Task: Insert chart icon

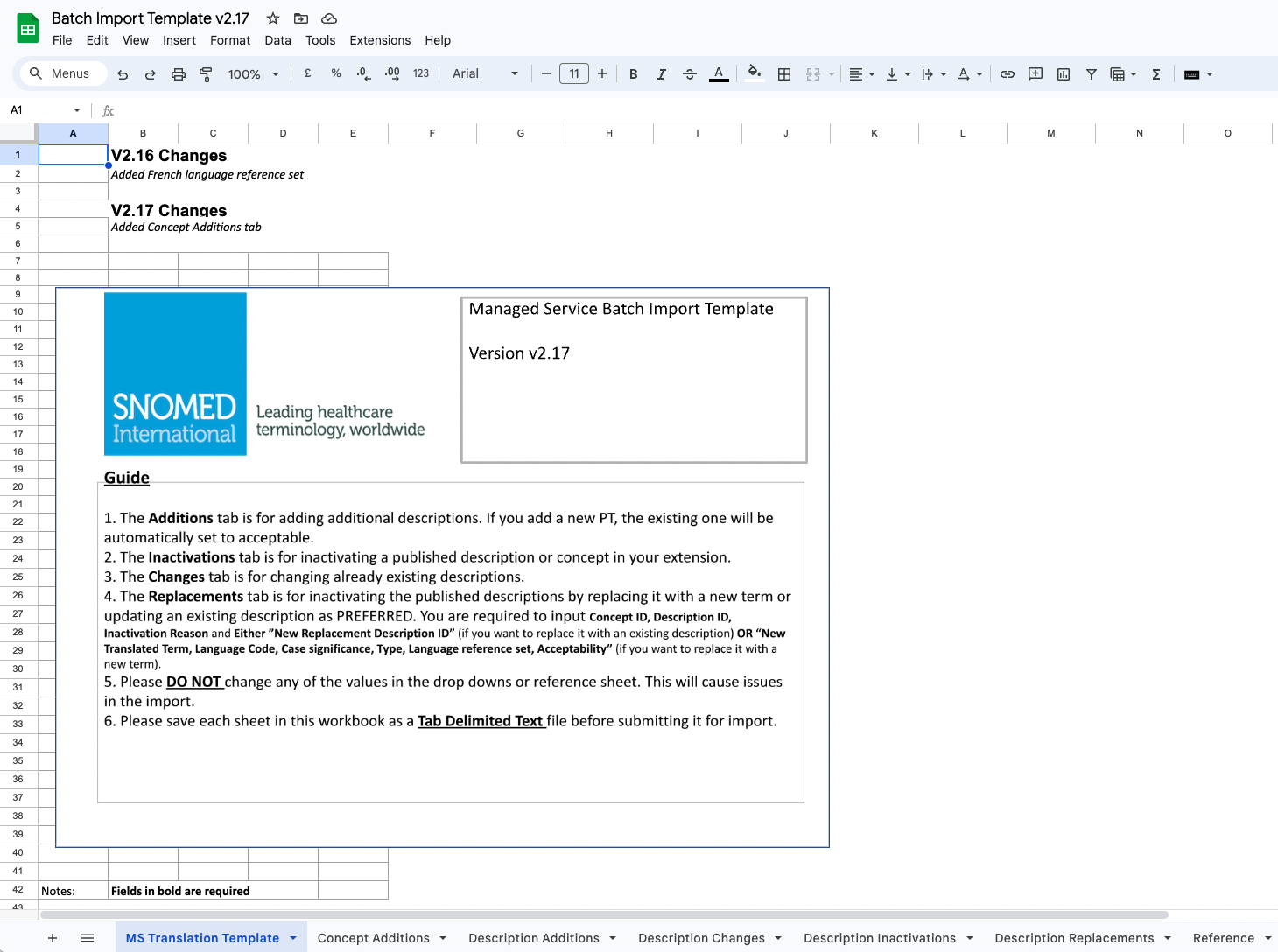Action: 1064,74
